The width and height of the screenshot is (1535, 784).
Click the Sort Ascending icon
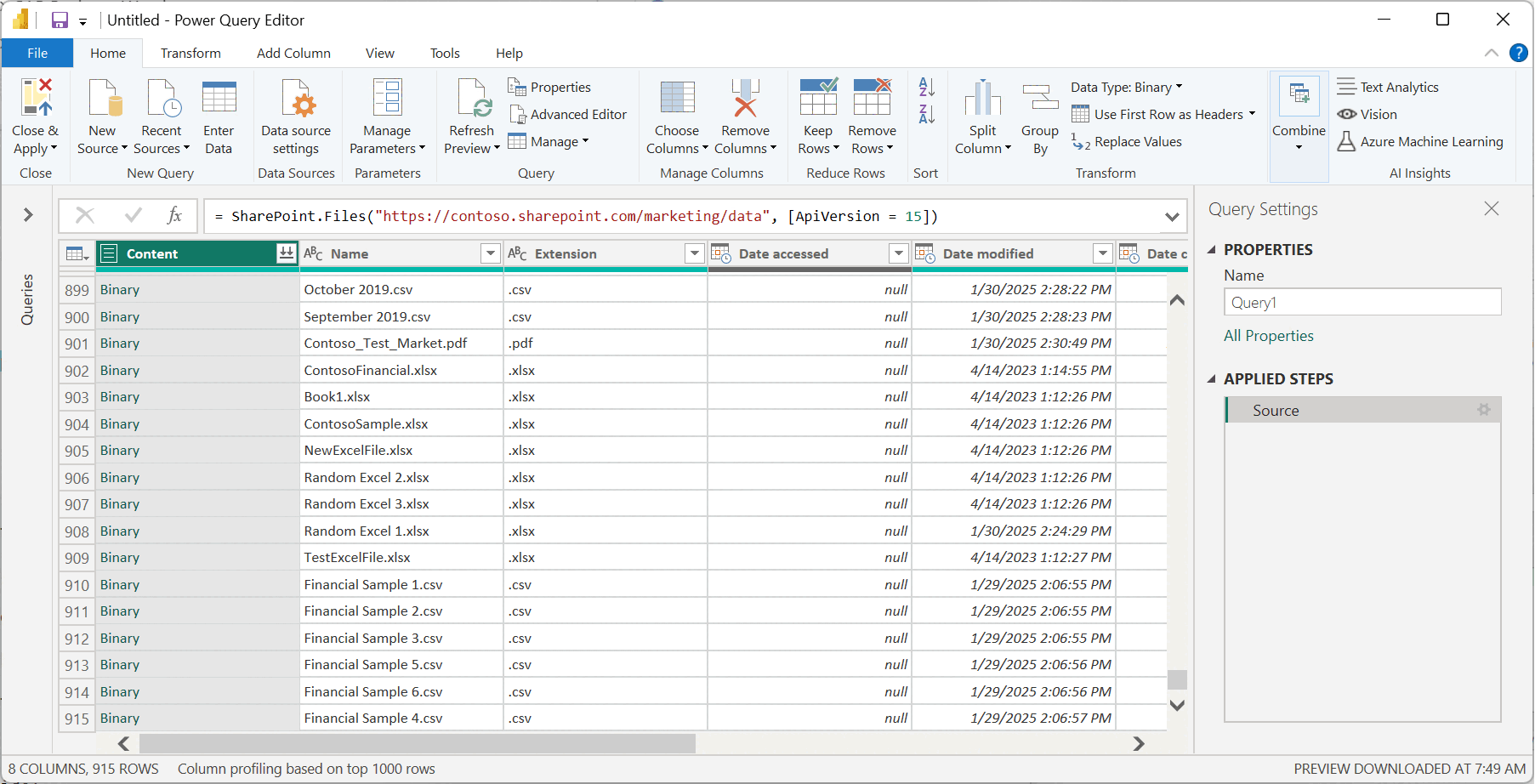[926, 87]
